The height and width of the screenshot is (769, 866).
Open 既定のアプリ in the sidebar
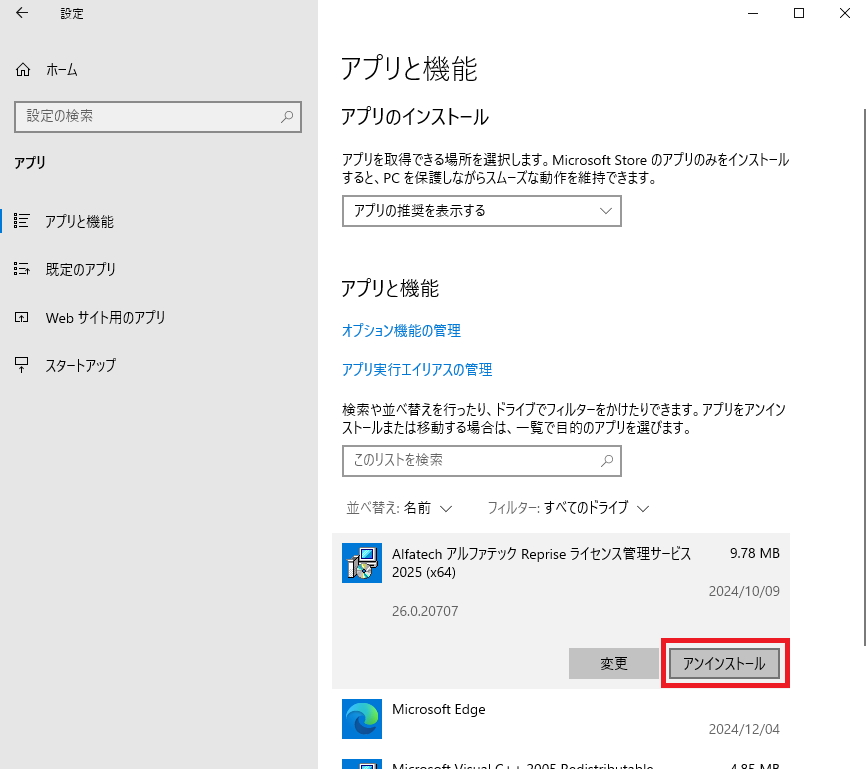point(80,270)
